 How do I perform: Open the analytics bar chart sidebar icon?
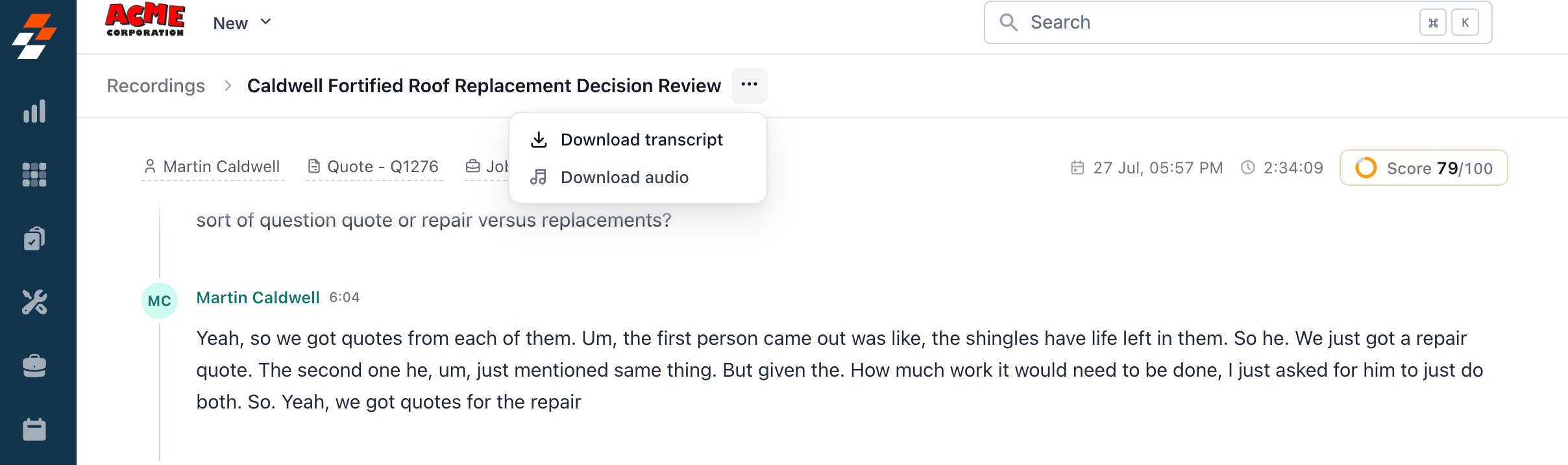(x=34, y=111)
